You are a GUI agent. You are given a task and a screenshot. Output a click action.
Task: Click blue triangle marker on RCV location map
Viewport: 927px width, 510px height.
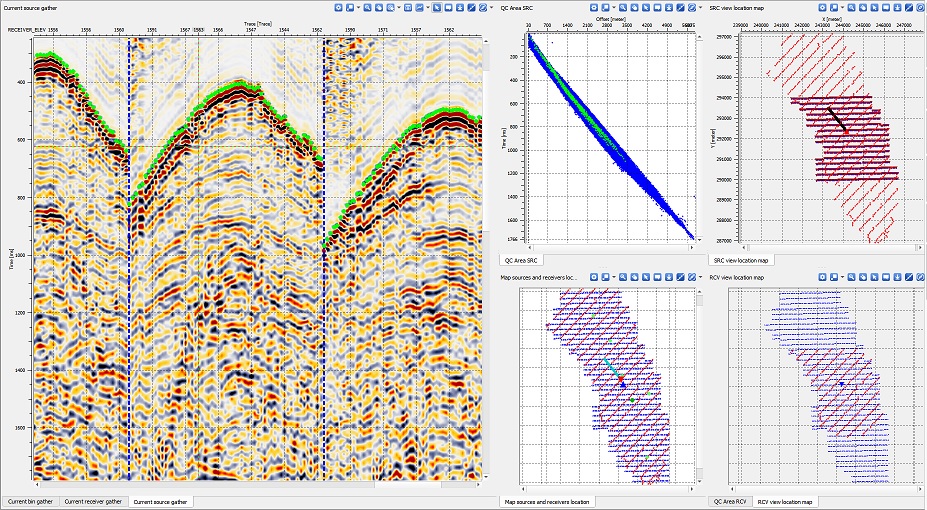pos(842,384)
